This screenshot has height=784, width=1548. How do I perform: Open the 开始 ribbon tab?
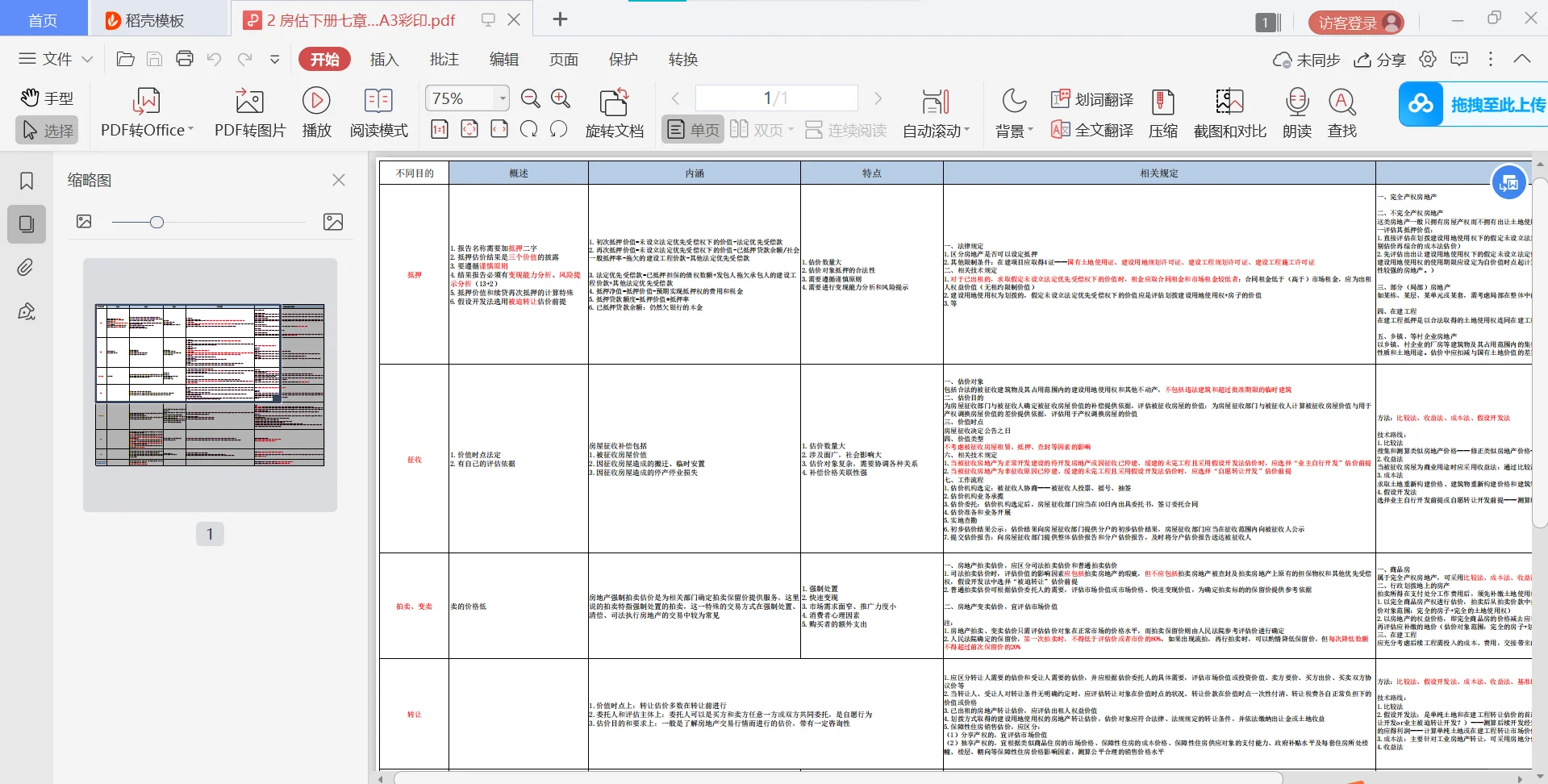tap(324, 59)
